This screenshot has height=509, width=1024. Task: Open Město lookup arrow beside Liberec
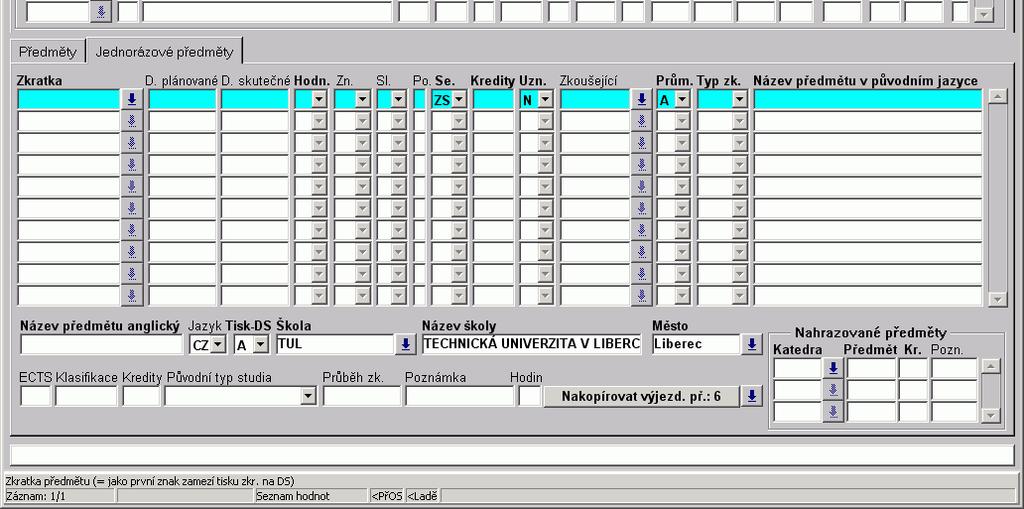pyautogui.click(x=752, y=344)
